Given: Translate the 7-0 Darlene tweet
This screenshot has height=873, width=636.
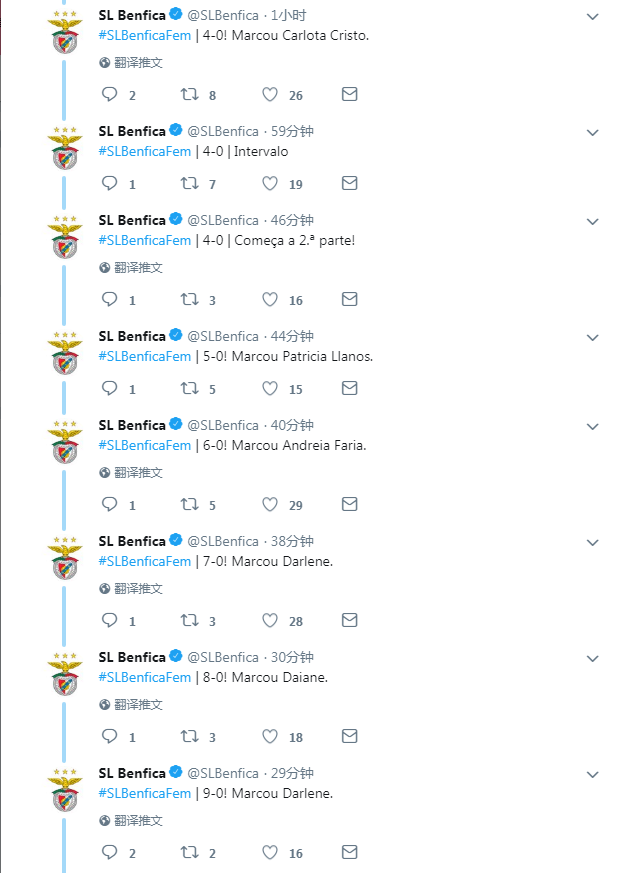Looking at the screenshot, I should pos(131,588).
